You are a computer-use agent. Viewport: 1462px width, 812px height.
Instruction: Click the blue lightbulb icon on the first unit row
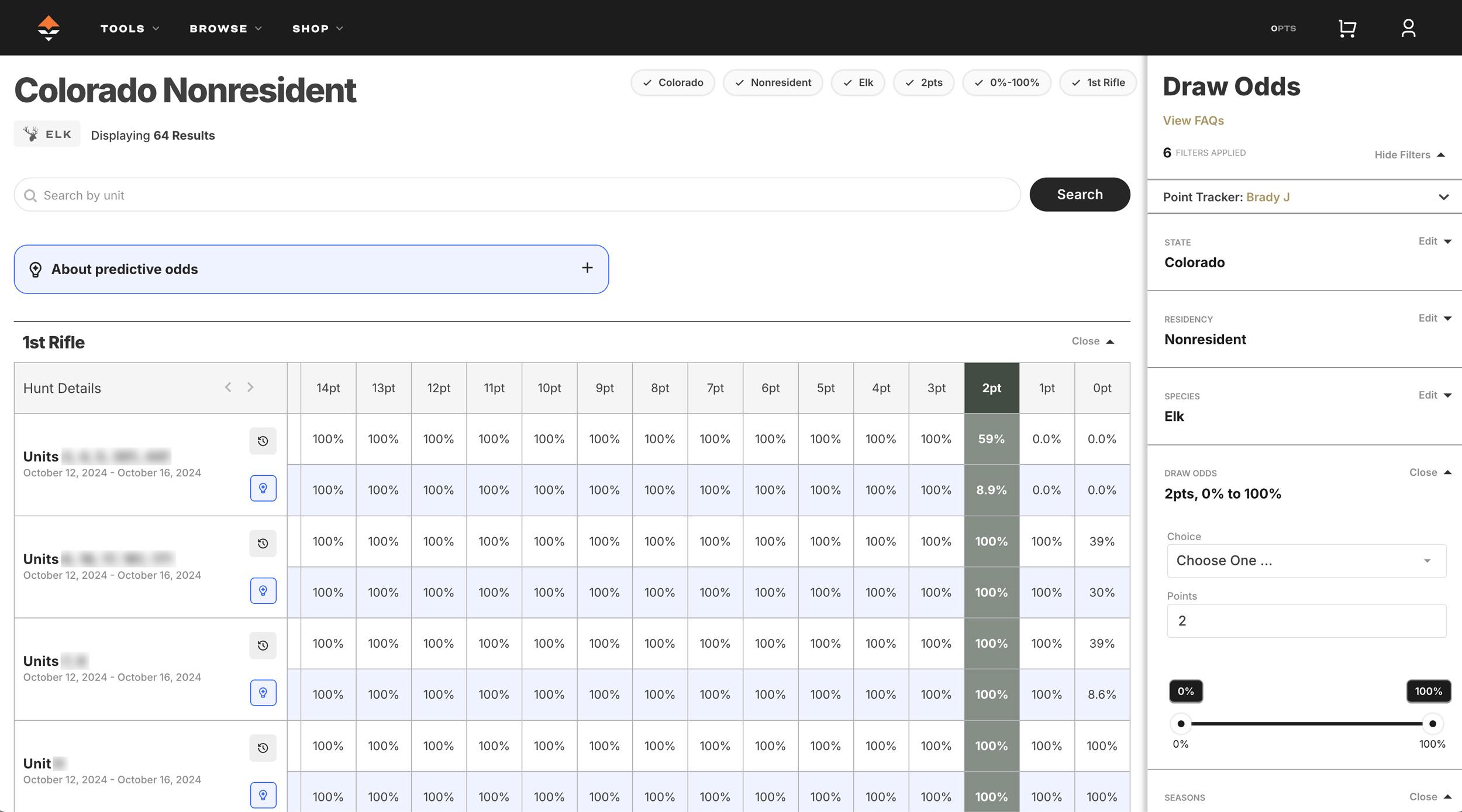click(x=263, y=489)
